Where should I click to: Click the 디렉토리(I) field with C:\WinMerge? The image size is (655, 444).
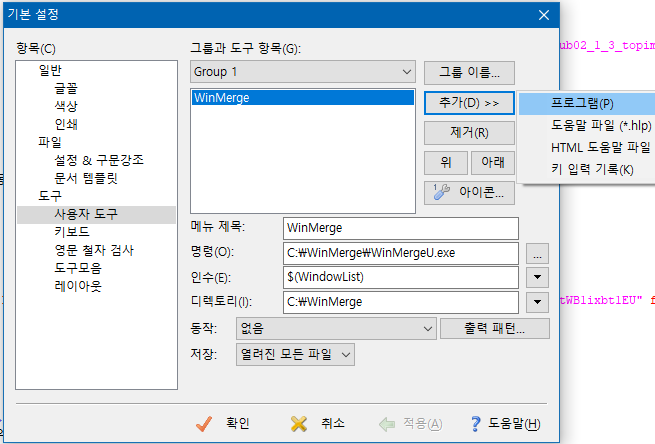coord(401,302)
